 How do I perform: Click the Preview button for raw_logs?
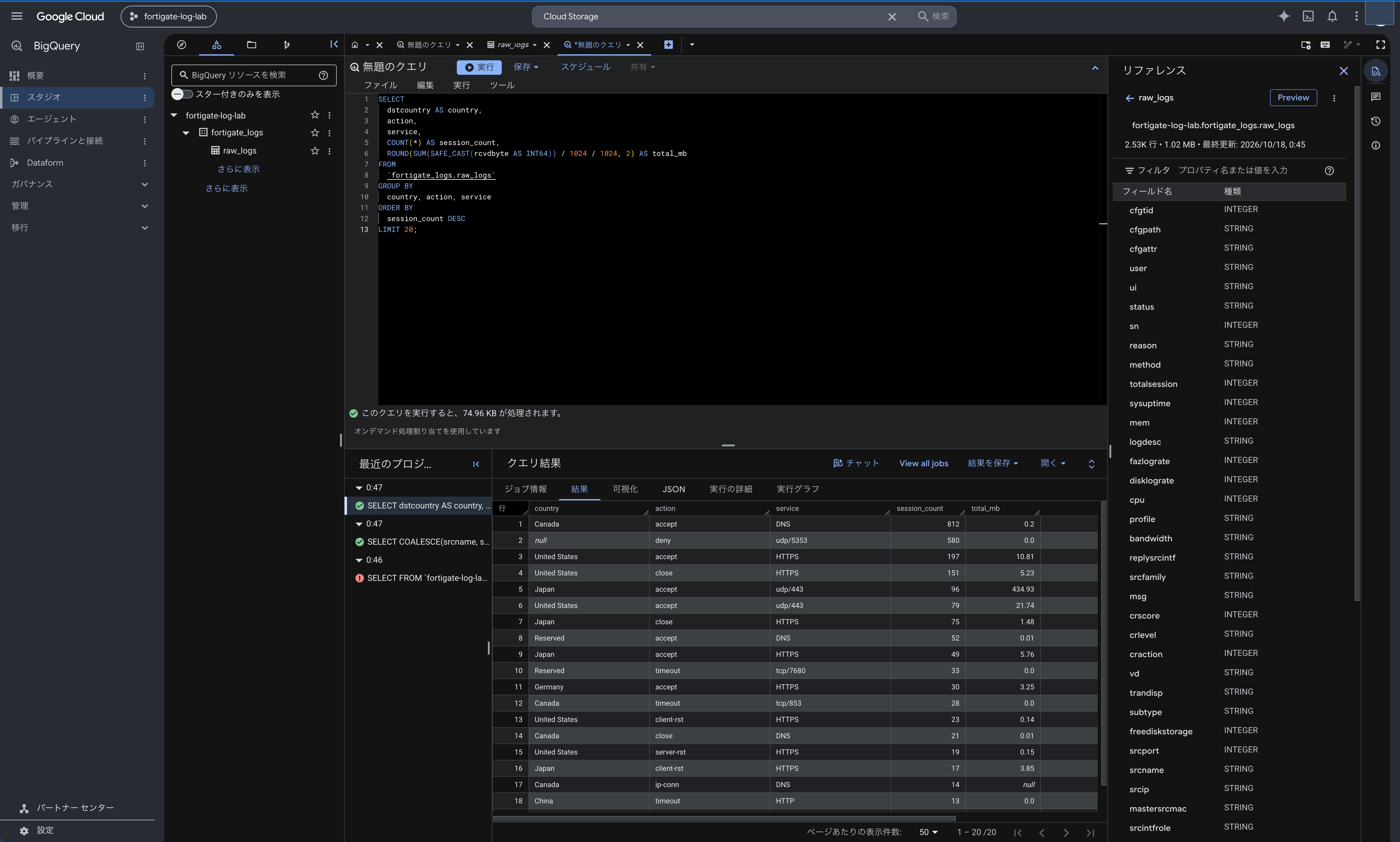1293,98
